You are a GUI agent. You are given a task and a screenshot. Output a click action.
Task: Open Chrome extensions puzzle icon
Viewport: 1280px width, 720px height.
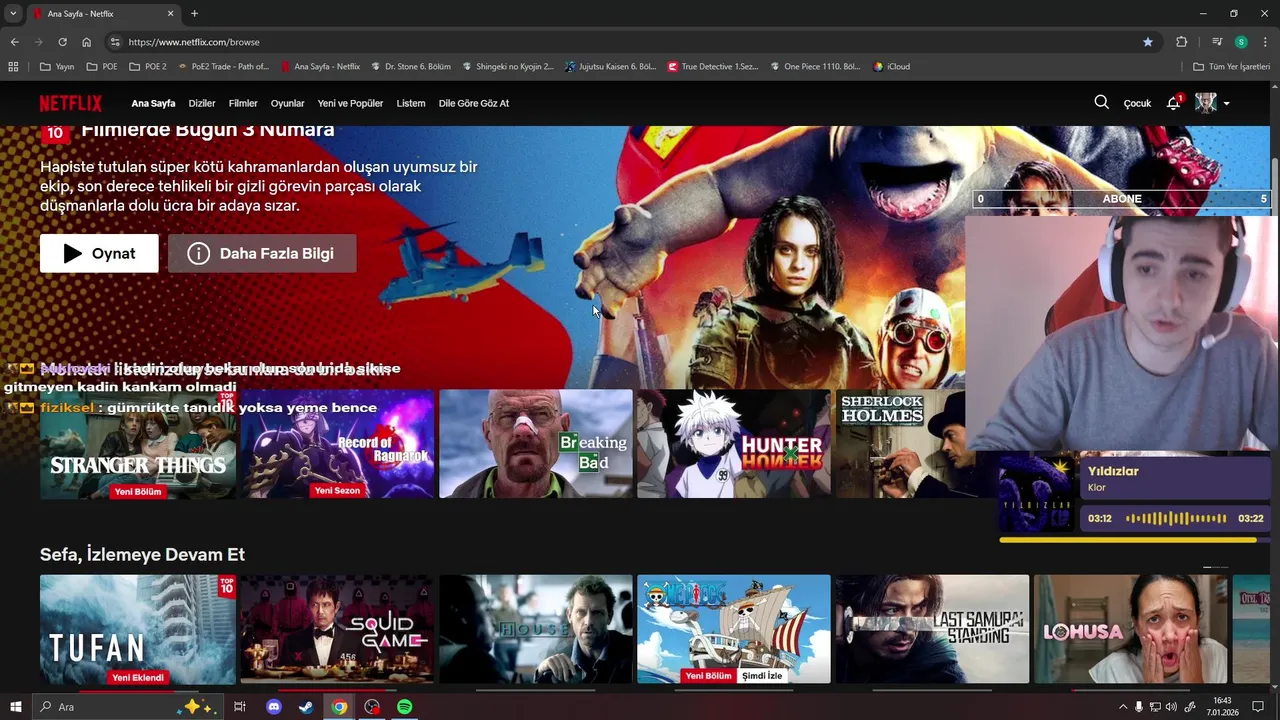pyautogui.click(x=1182, y=42)
